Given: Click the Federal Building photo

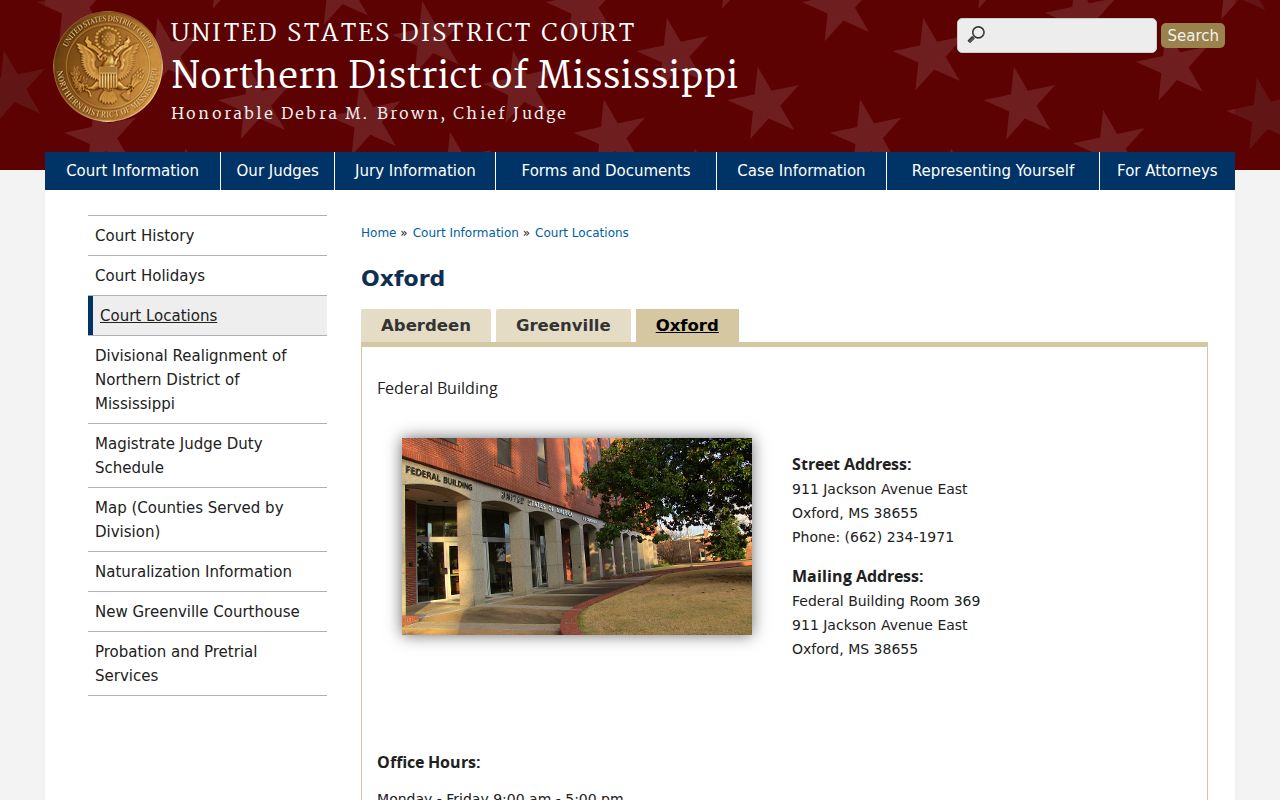Looking at the screenshot, I should 577,536.
